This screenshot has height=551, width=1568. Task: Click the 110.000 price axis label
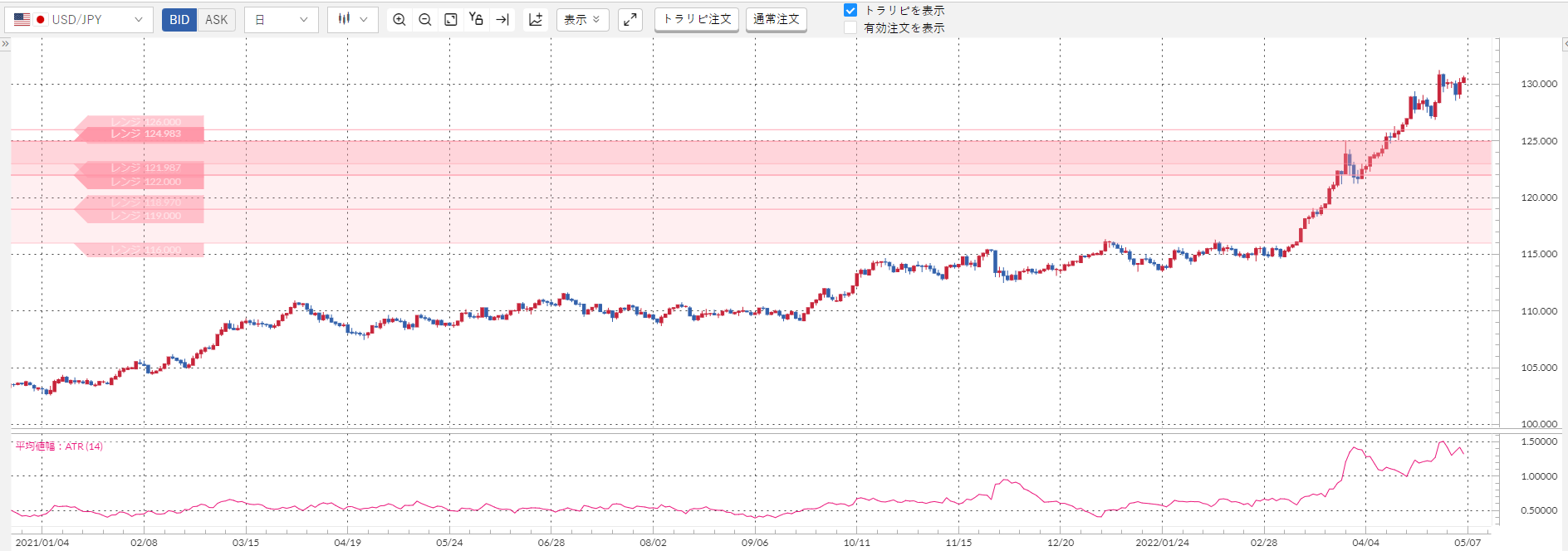click(1539, 311)
